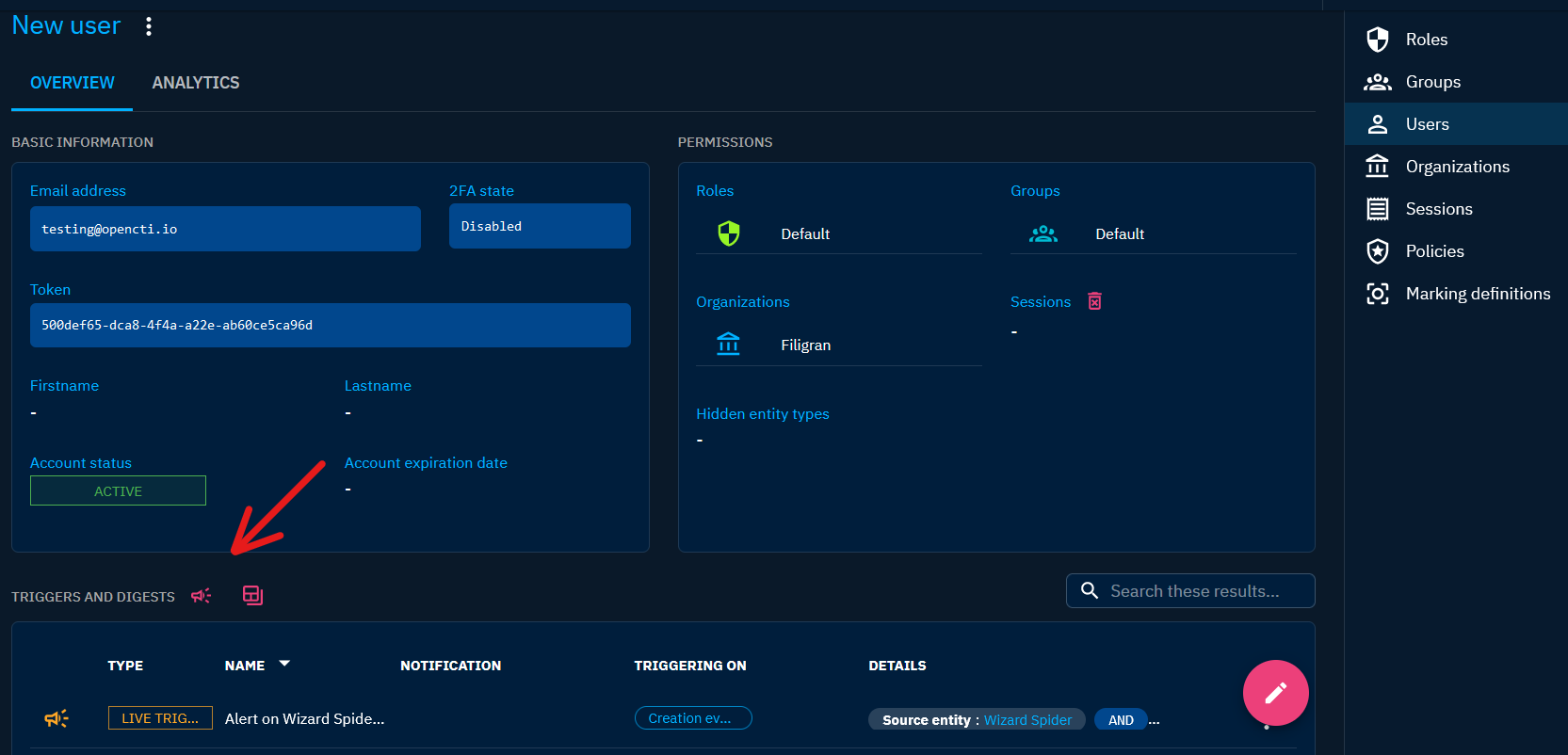Click the Search these results field

click(x=1194, y=591)
